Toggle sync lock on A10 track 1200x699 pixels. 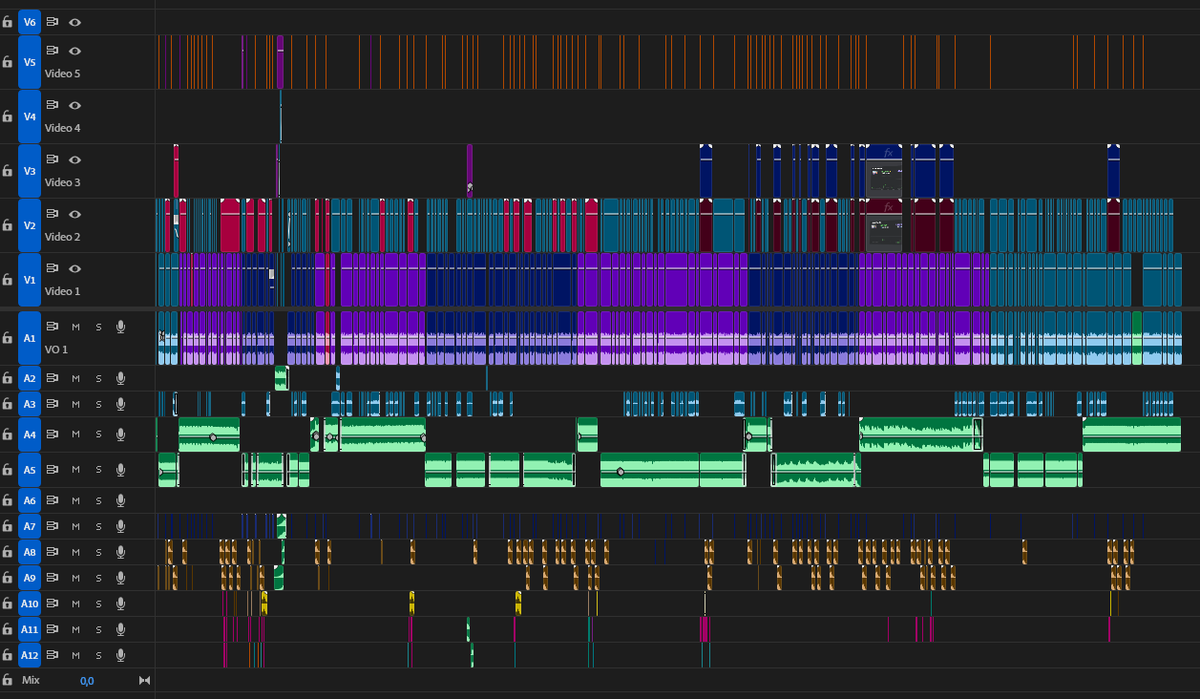[x=53, y=603]
